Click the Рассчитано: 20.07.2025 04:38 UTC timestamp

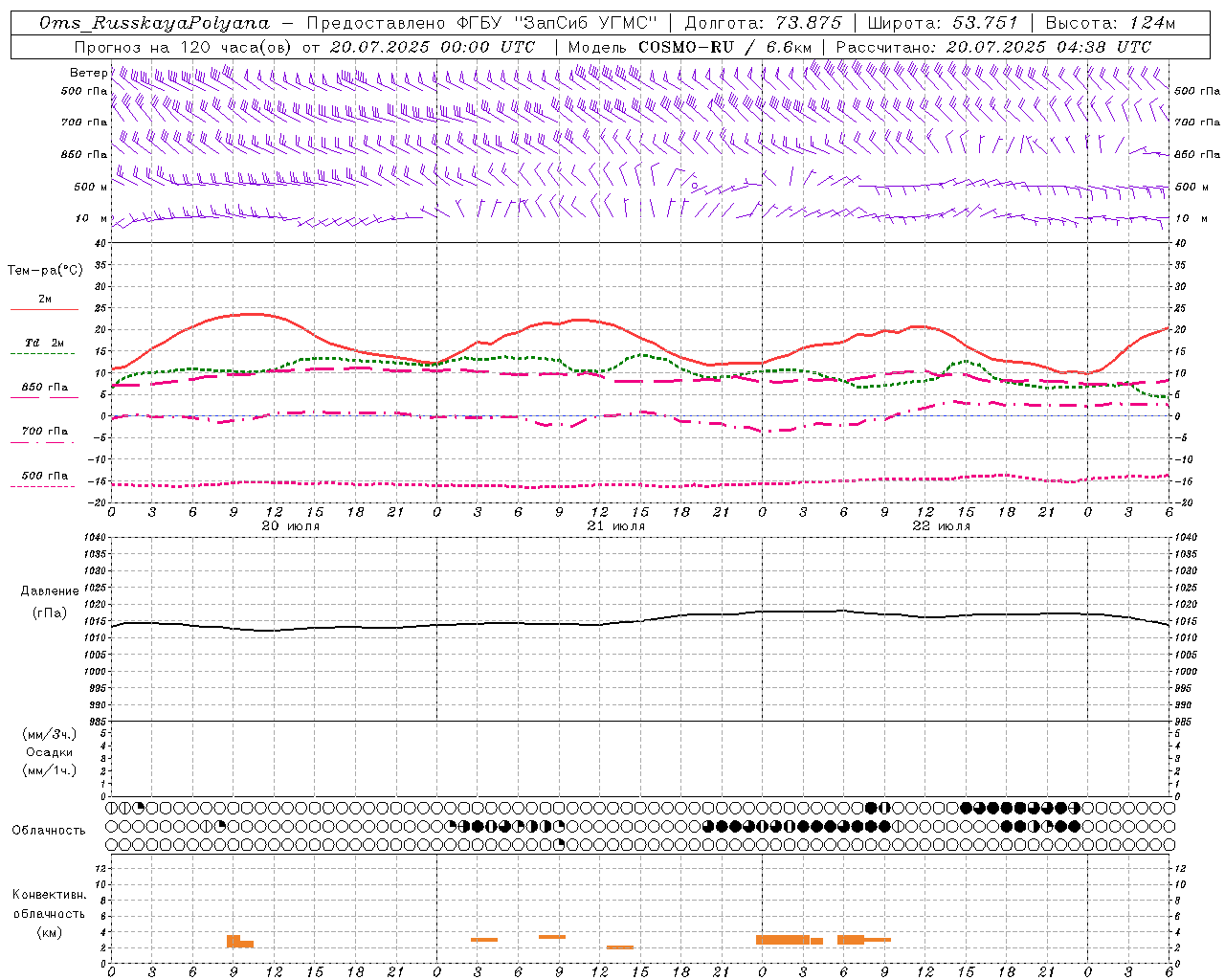click(994, 47)
